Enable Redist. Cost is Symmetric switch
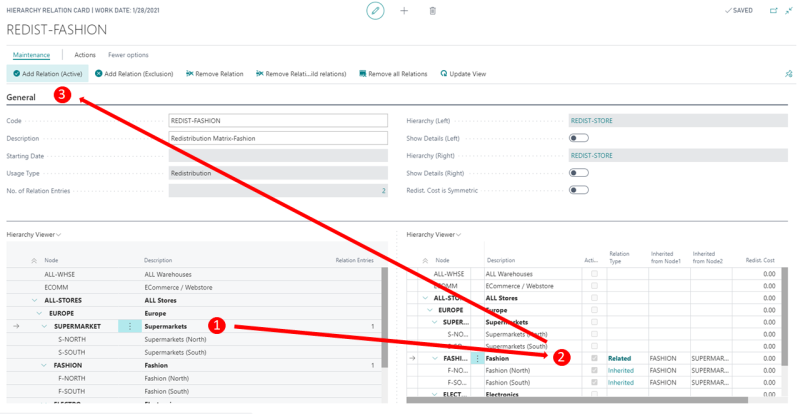The height and width of the screenshot is (414, 800). pos(578,190)
